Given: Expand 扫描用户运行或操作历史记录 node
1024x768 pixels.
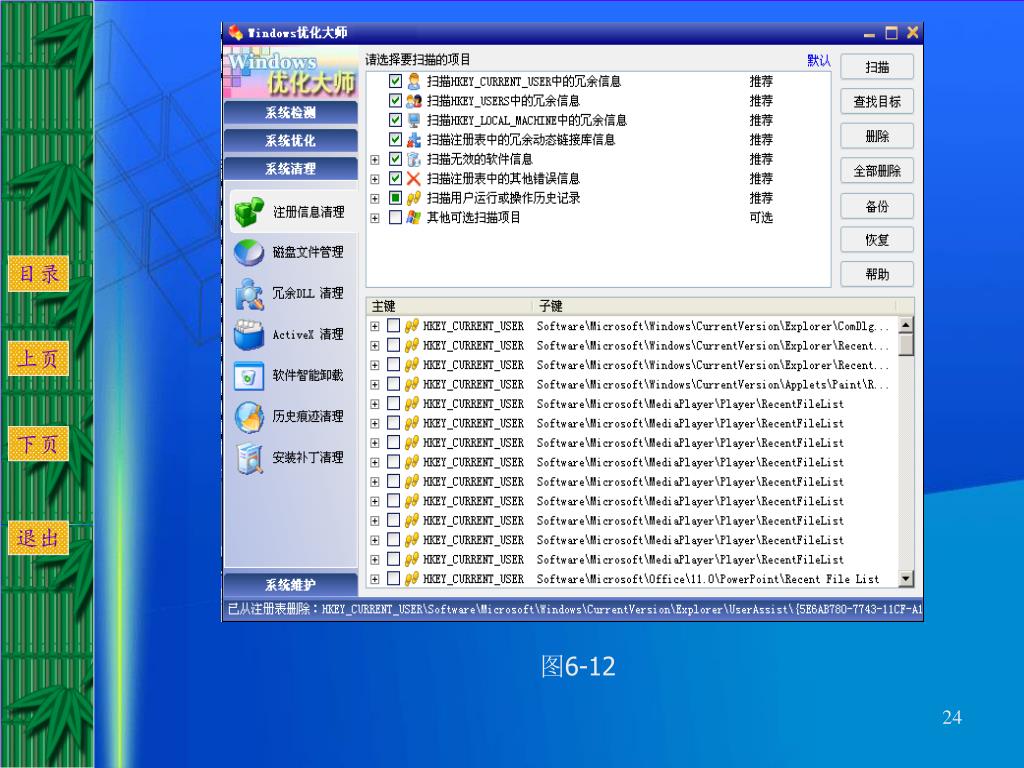Looking at the screenshot, I should pyautogui.click(x=375, y=199).
